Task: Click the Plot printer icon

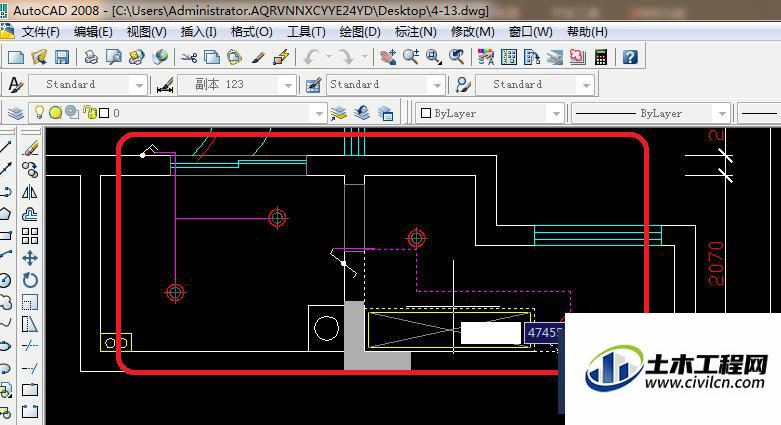Action: (91, 57)
